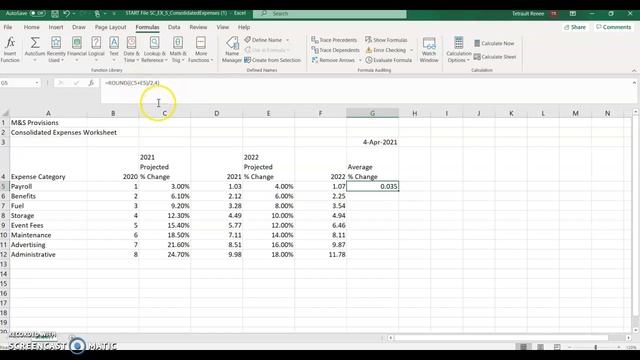Open the Name Box dropdown
Image resolution: width=640 pixels, height=360 pixels.
pyautogui.click(x=37, y=83)
